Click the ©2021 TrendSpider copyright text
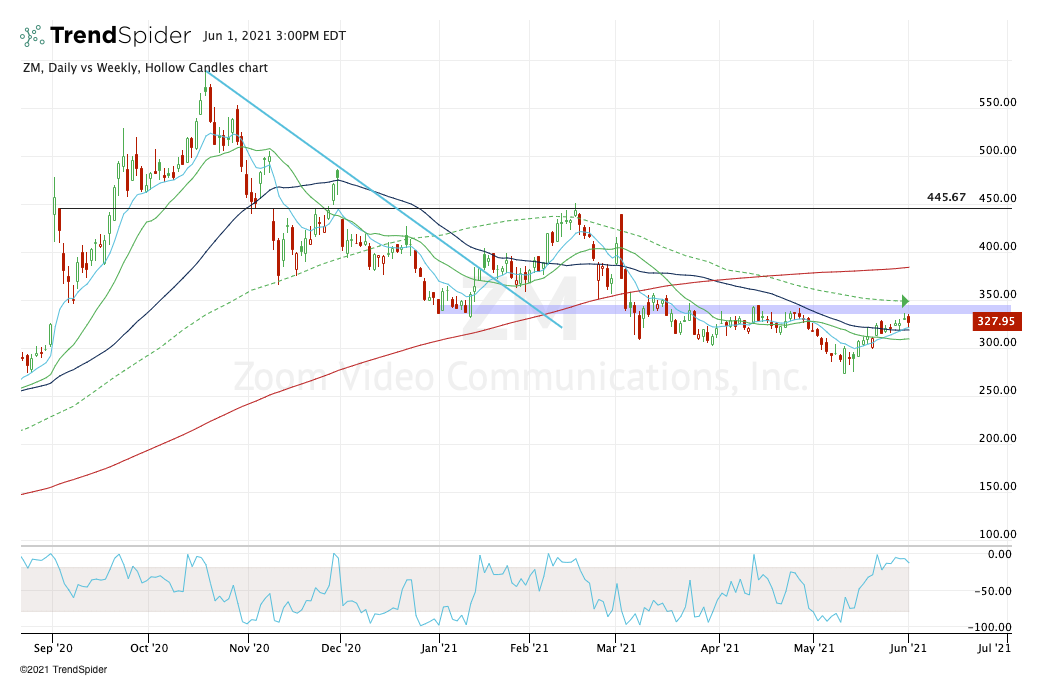The image size is (1042, 679). tap(63, 670)
